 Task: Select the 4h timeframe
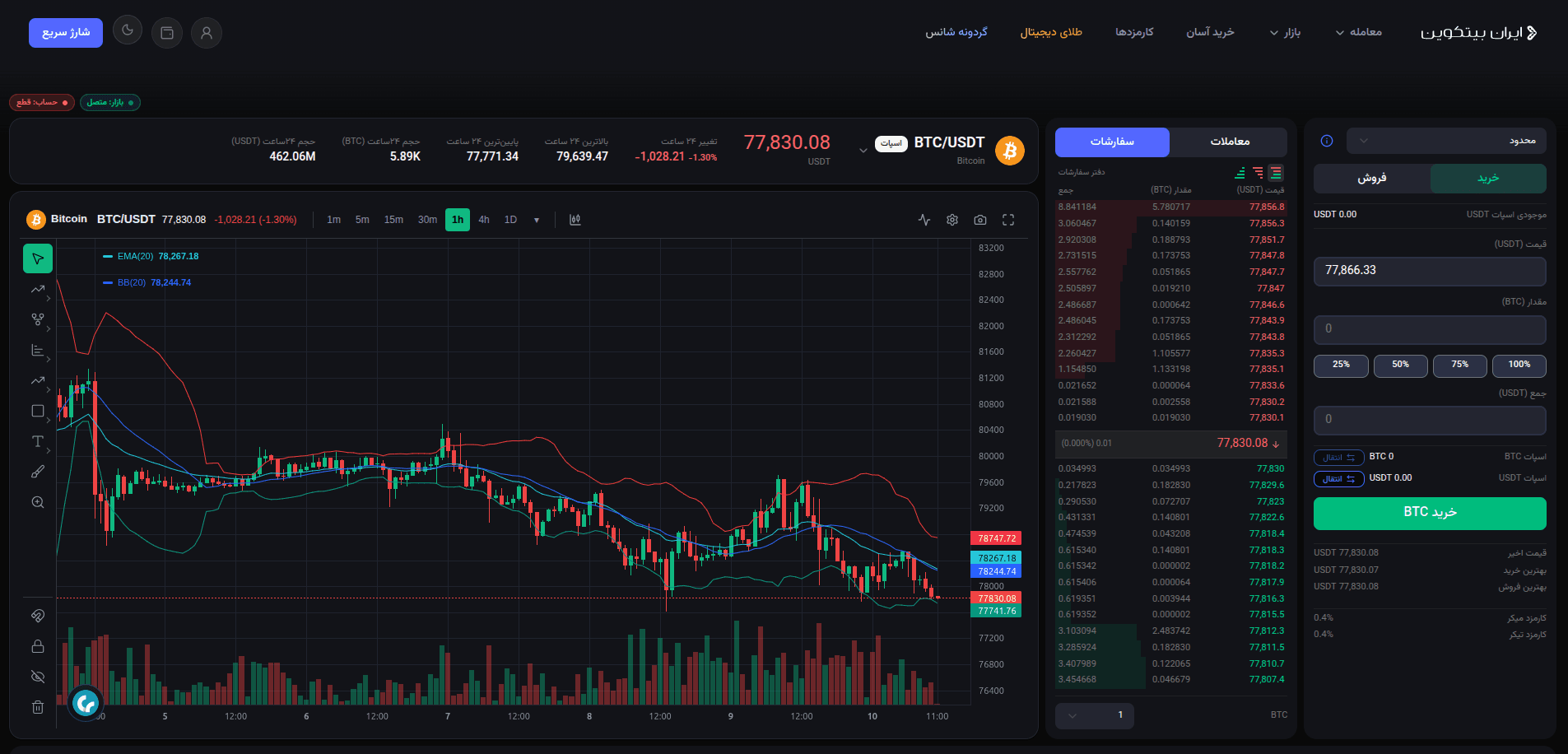[484, 220]
